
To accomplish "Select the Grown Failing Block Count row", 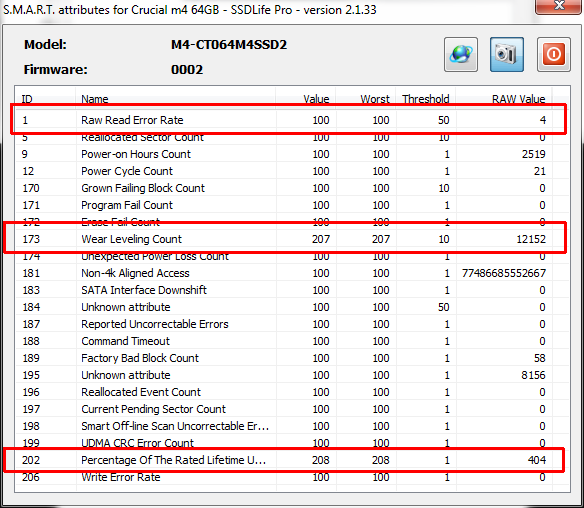I will point(292,188).
